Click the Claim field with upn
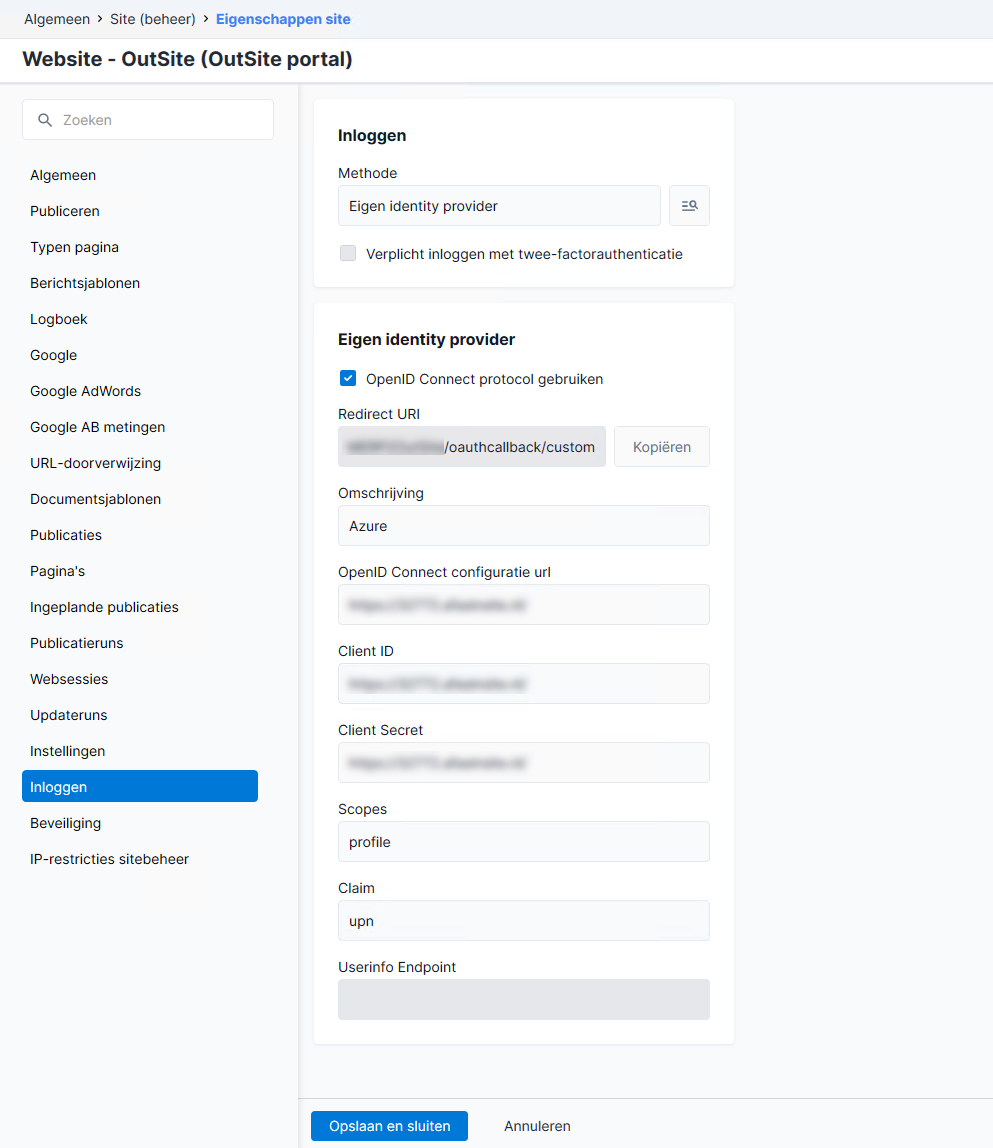The width and height of the screenshot is (993, 1148). (x=524, y=921)
